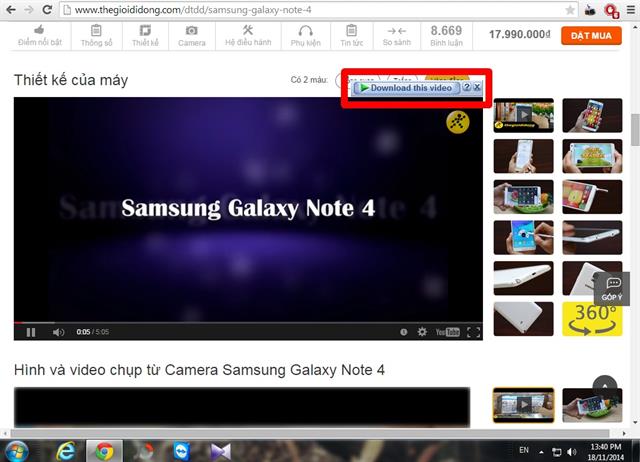This screenshot has height=462, width=640.
Task: Open Hệ điều hành tab
Action: point(248,36)
